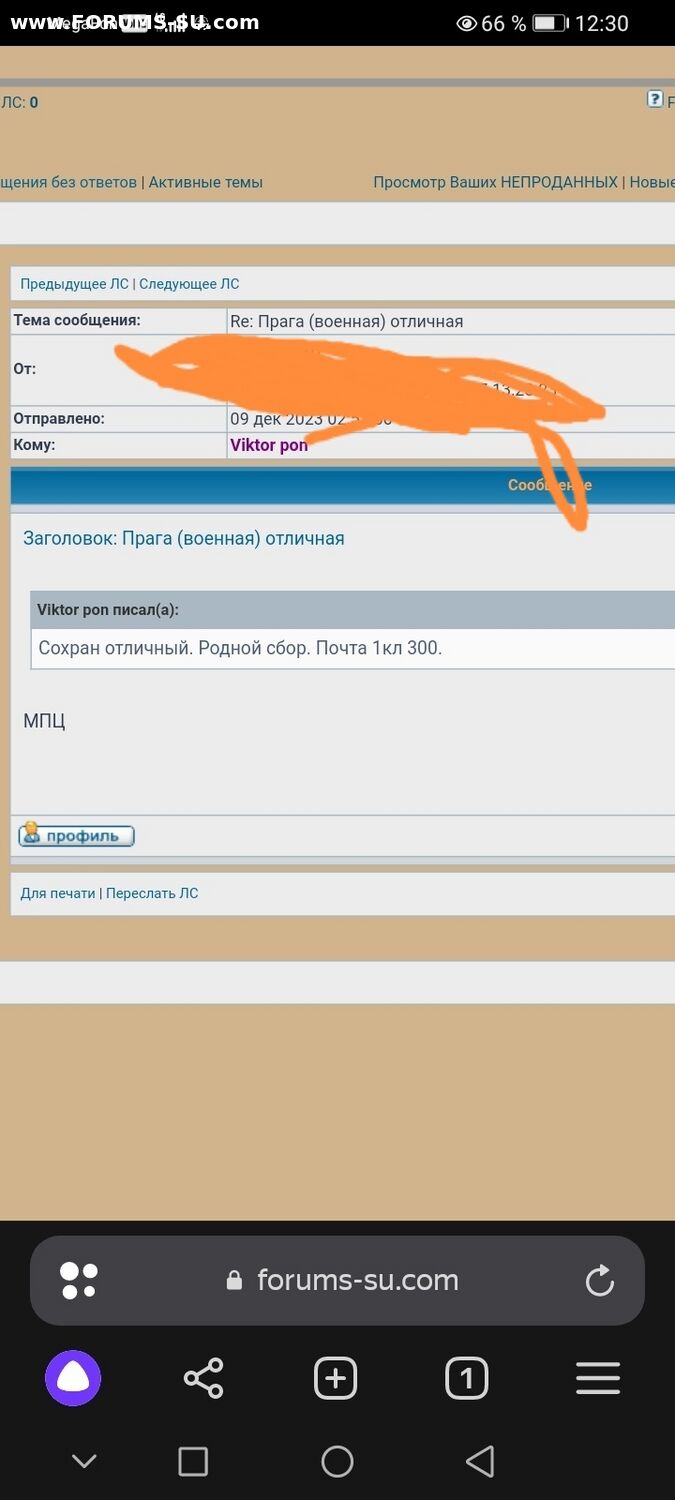Open the Активные темы link
The width and height of the screenshot is (675, 1500).
coord(206,182)
